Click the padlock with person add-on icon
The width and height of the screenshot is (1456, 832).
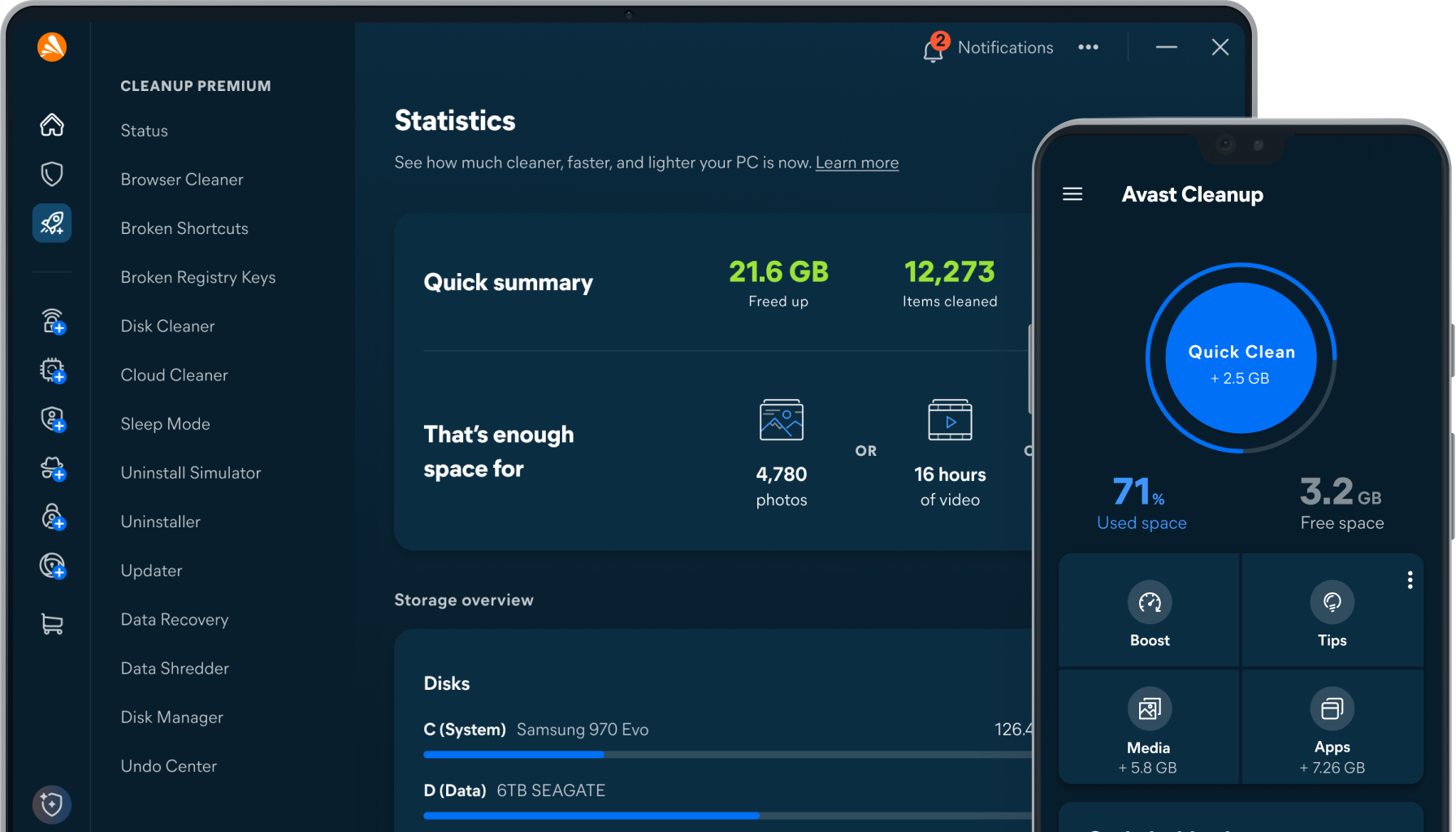click(53, 517)
